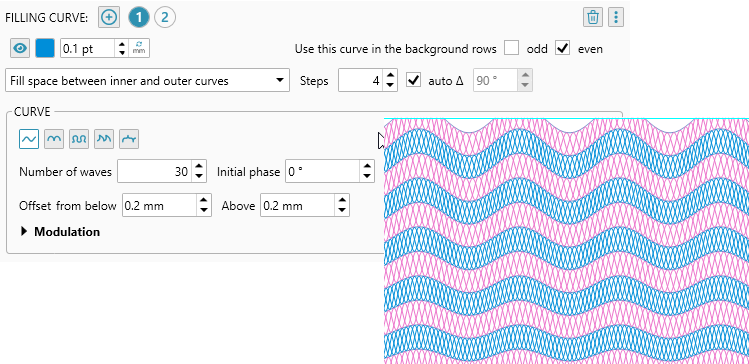Viewport: 749px width, 364px height.
Task: Click the line width 0.1 pt field
Action: coord(87,48)
